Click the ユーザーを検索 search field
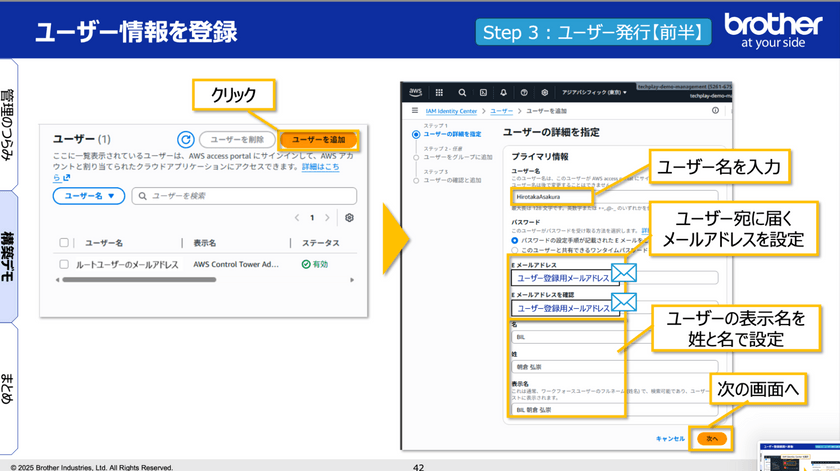The width and height of the screenshot is (840, 471). click(x=243, y=196)
